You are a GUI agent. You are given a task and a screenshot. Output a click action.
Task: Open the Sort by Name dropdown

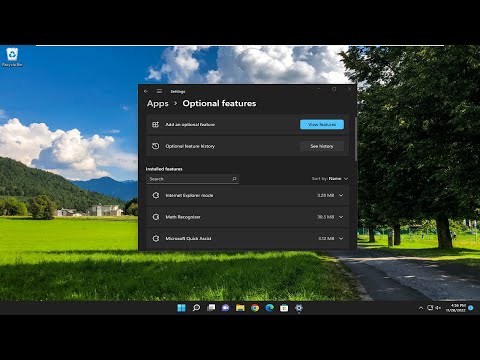tap(330, 179)
